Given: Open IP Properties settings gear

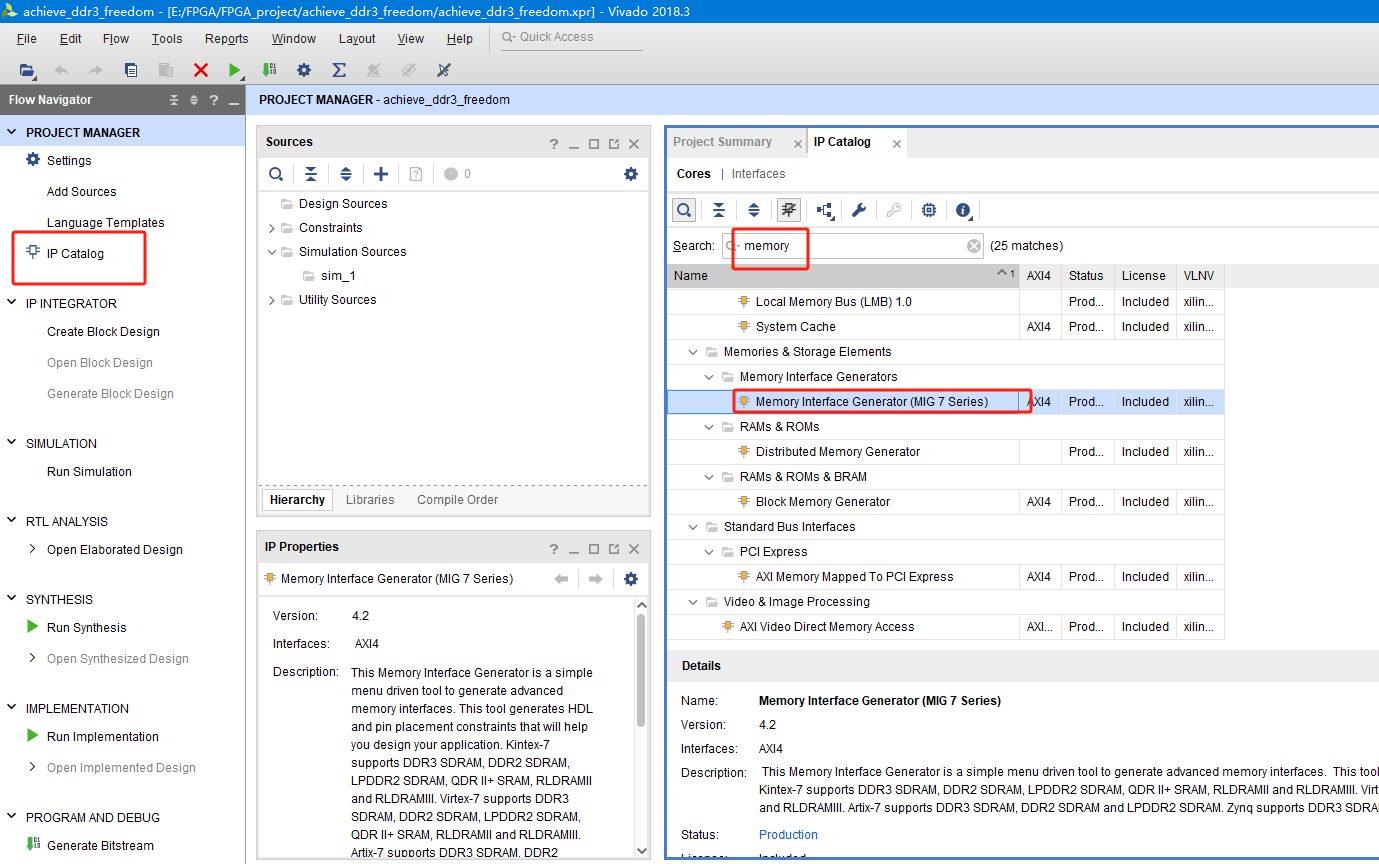Looking at the screenshot, I should [x=631, y=579].
